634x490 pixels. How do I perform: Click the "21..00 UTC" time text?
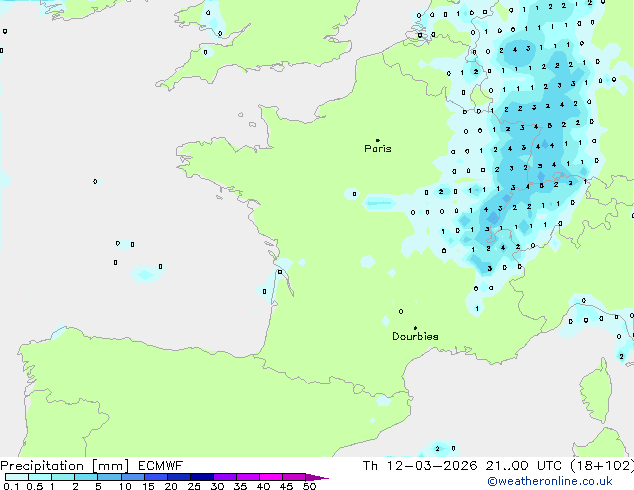point(524,466)
